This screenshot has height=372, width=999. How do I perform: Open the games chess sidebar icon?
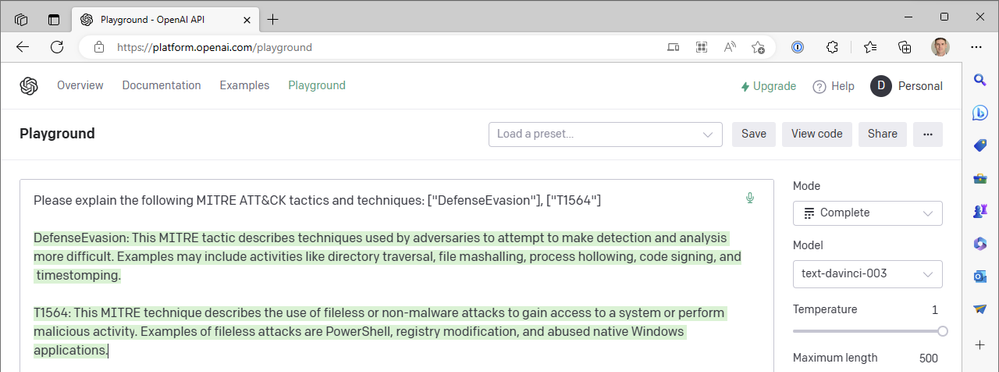980,211
